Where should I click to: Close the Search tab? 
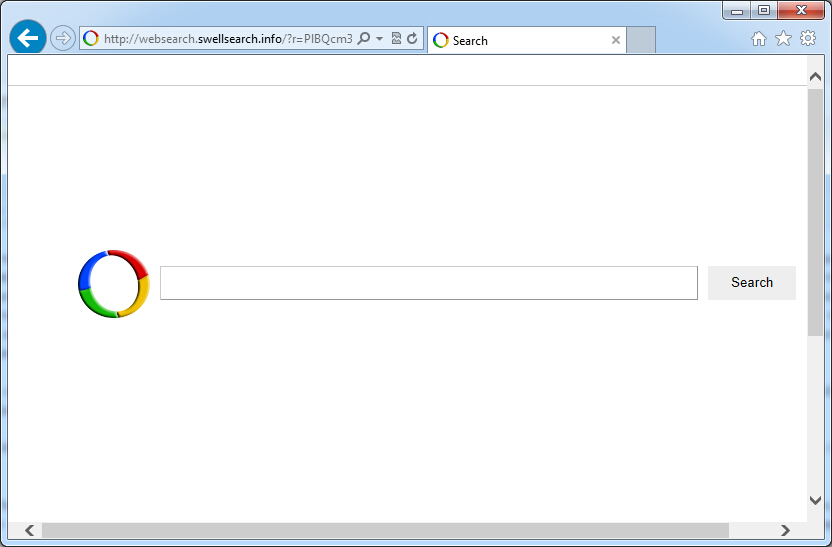coord(616,40)
